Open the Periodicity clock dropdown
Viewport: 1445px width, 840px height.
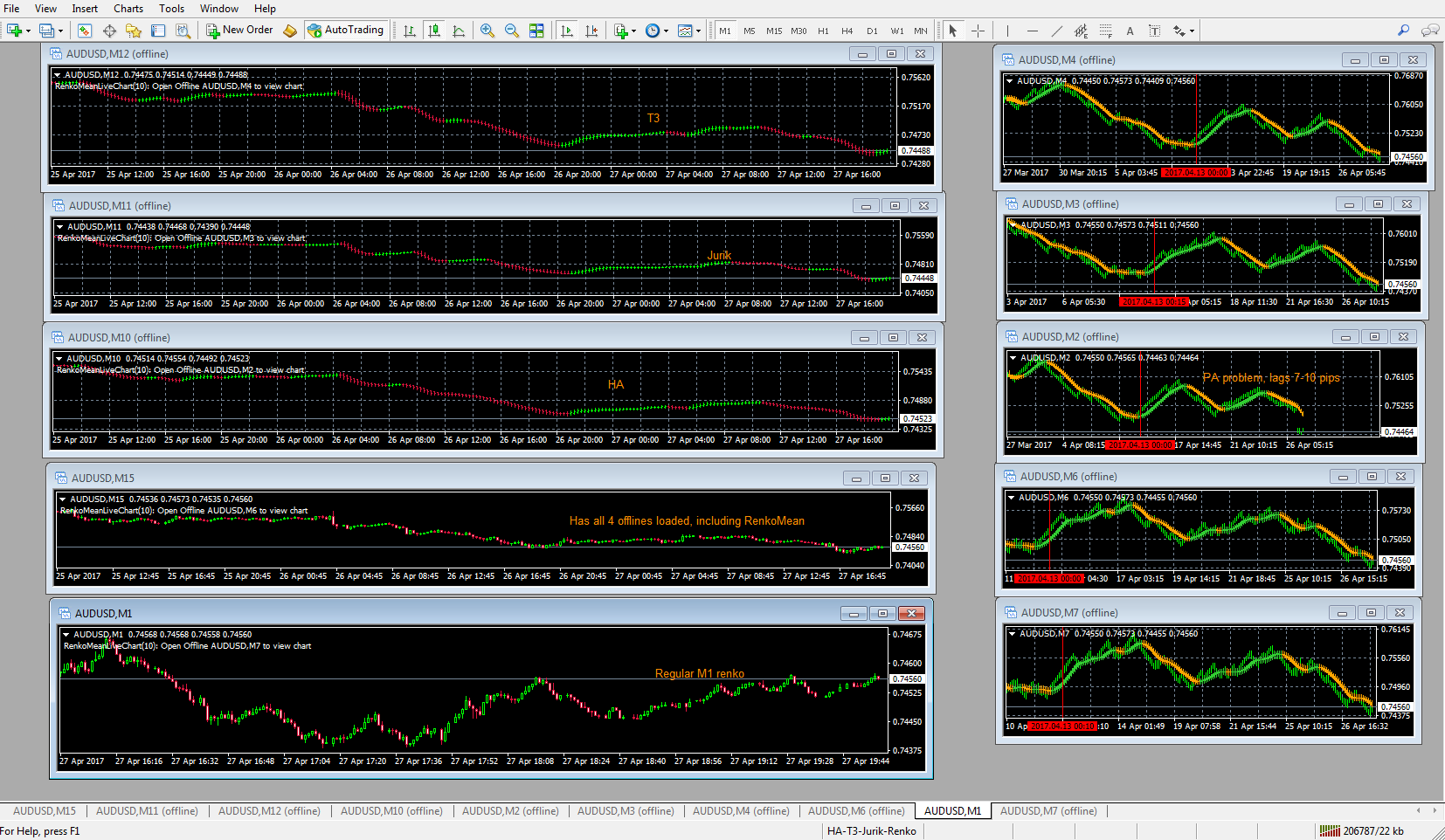coord(657,31)
